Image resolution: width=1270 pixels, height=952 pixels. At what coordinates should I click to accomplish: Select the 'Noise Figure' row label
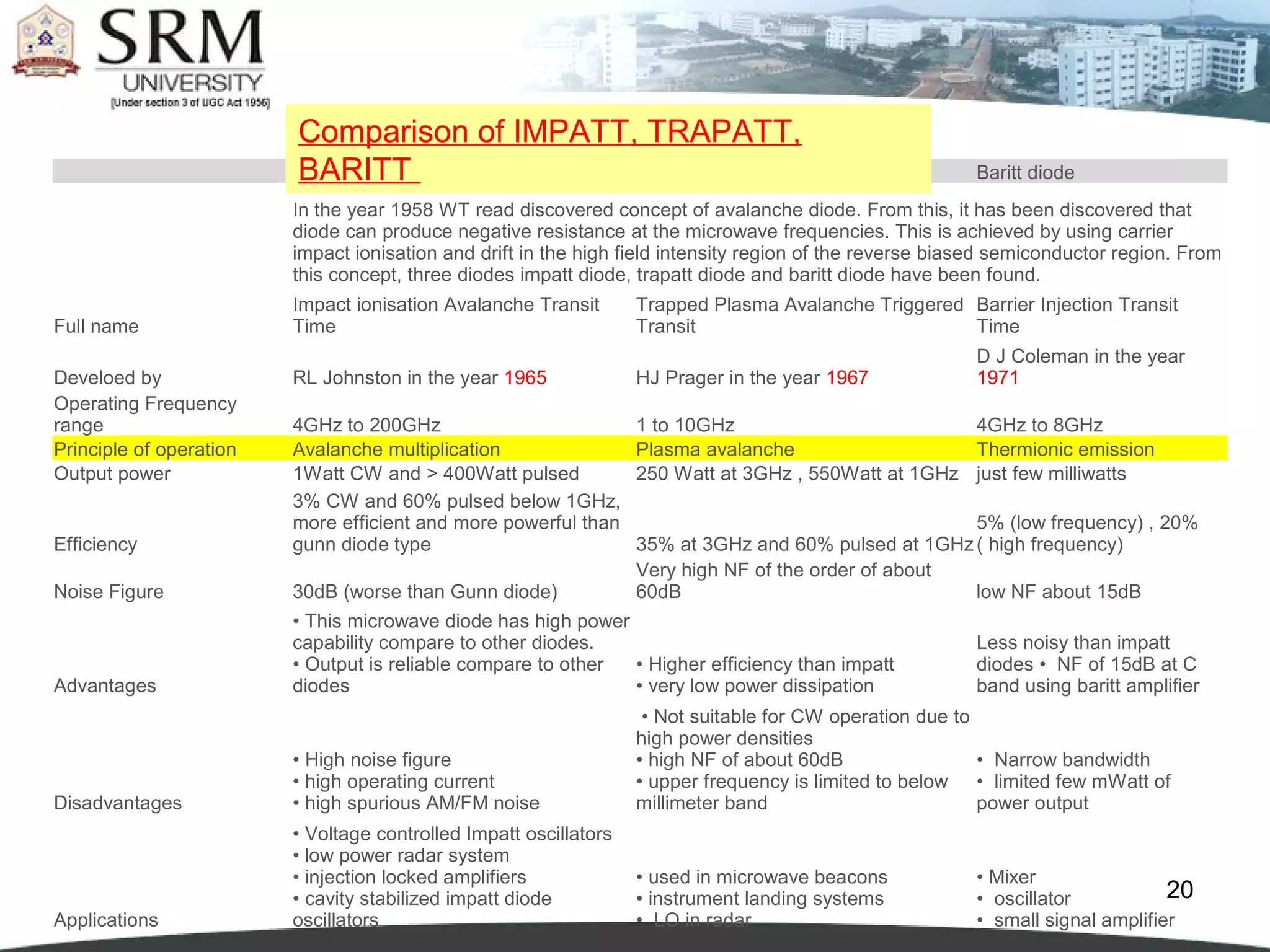109,592
